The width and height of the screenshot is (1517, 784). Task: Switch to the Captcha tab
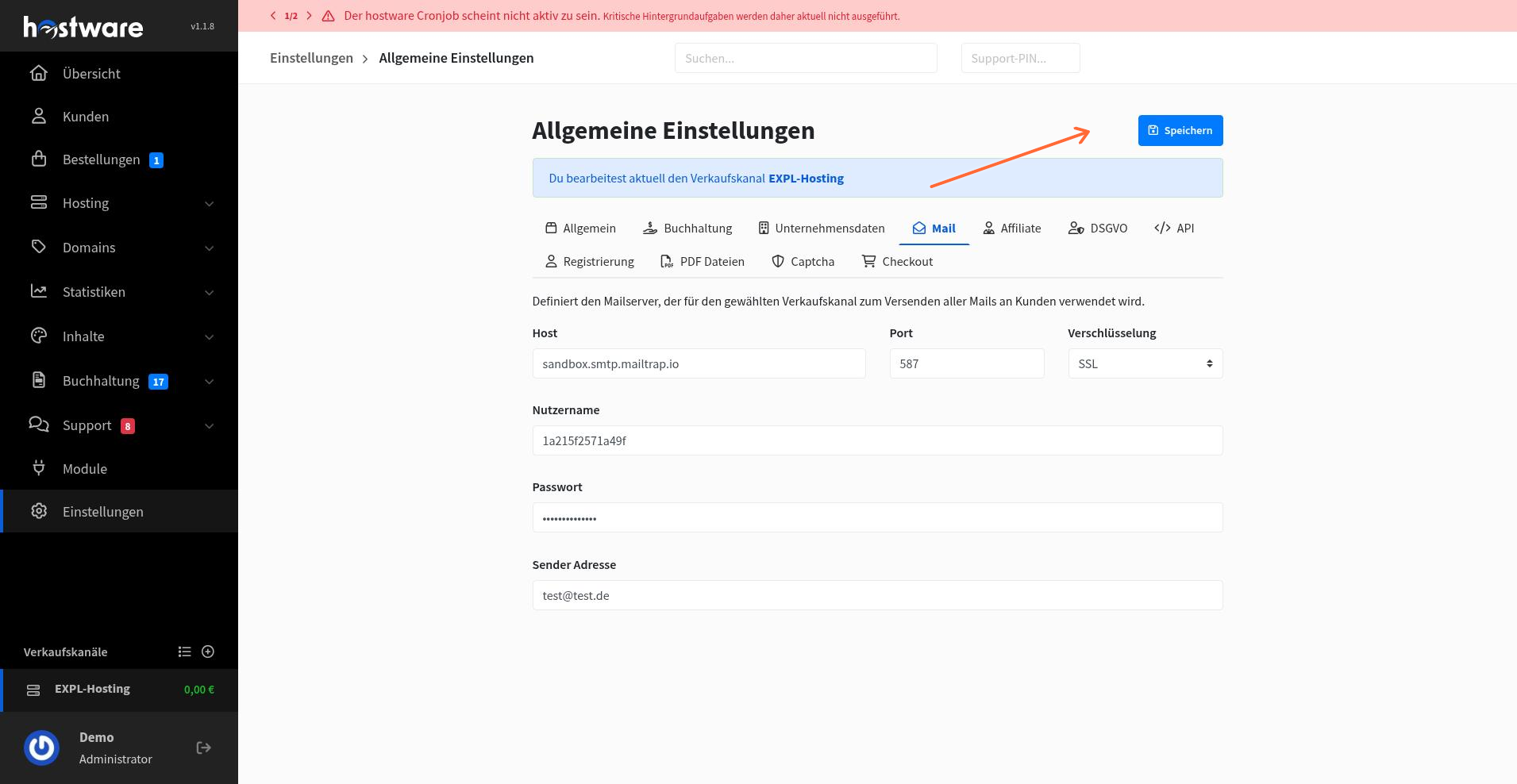coord(803,261)
